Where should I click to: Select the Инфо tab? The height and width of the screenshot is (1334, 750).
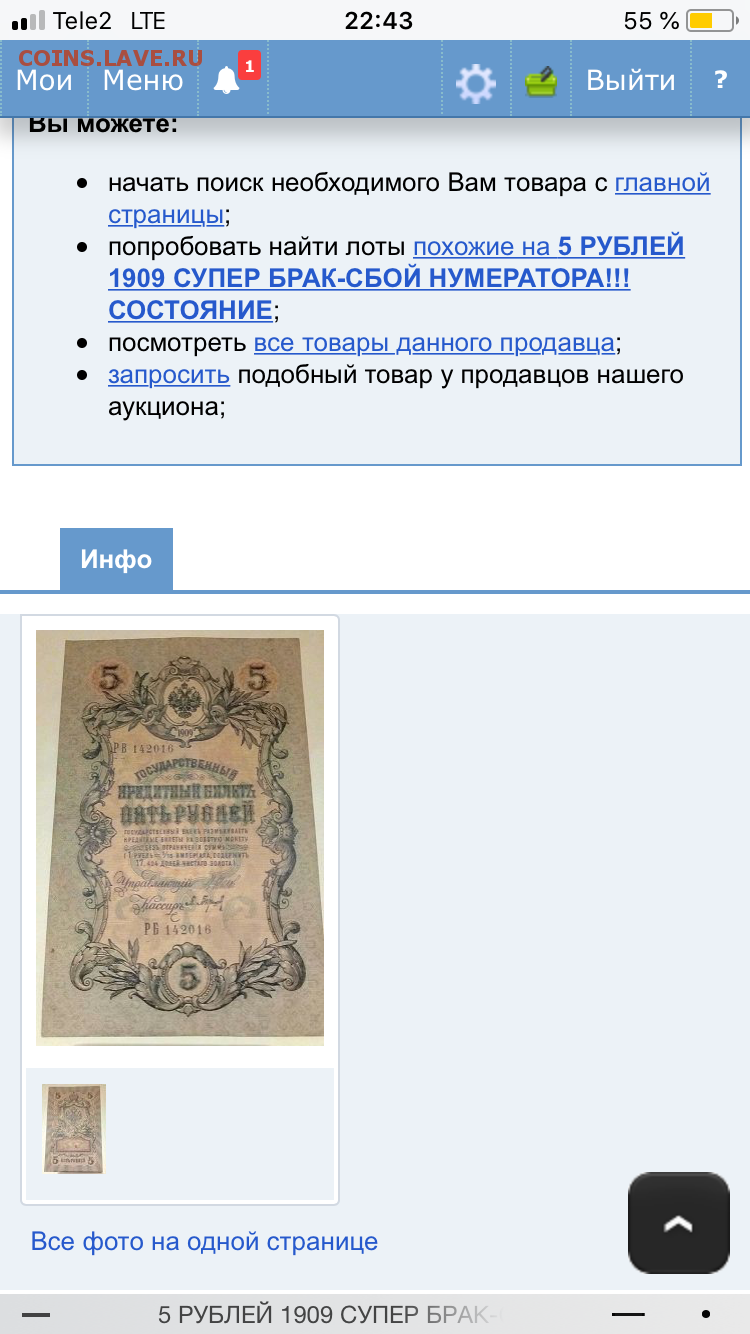(x=116, y=559)
